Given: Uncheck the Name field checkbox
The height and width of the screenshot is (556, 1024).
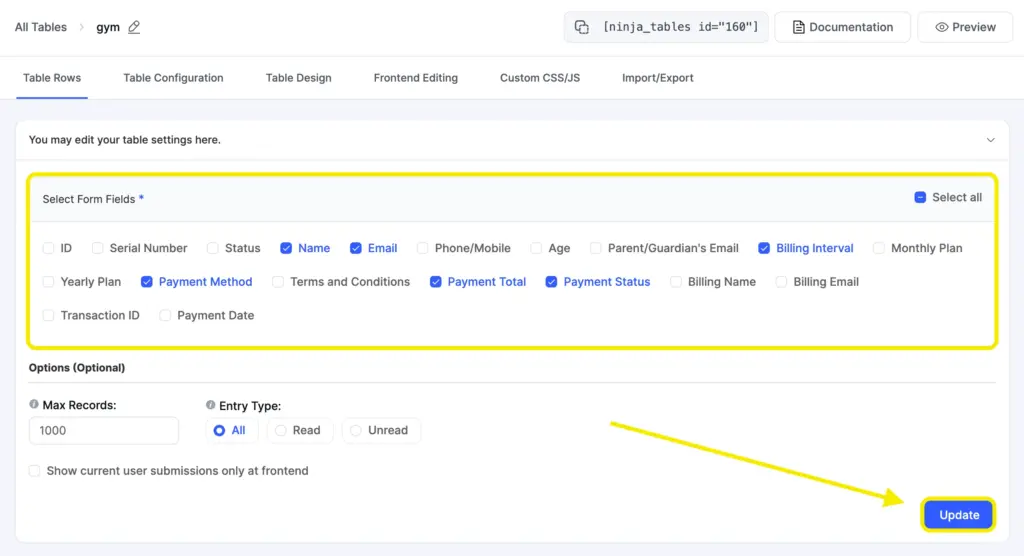Looking at the screenshot, I should click(286, 248).
